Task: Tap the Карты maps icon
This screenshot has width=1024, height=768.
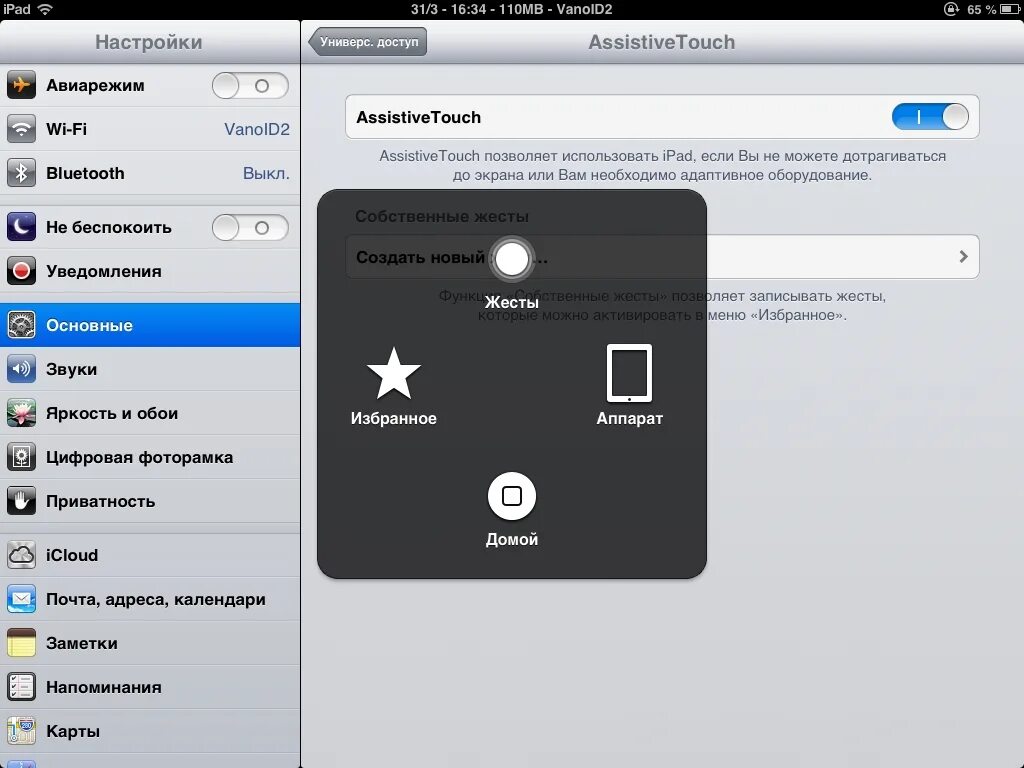Action: pos(21,731)
